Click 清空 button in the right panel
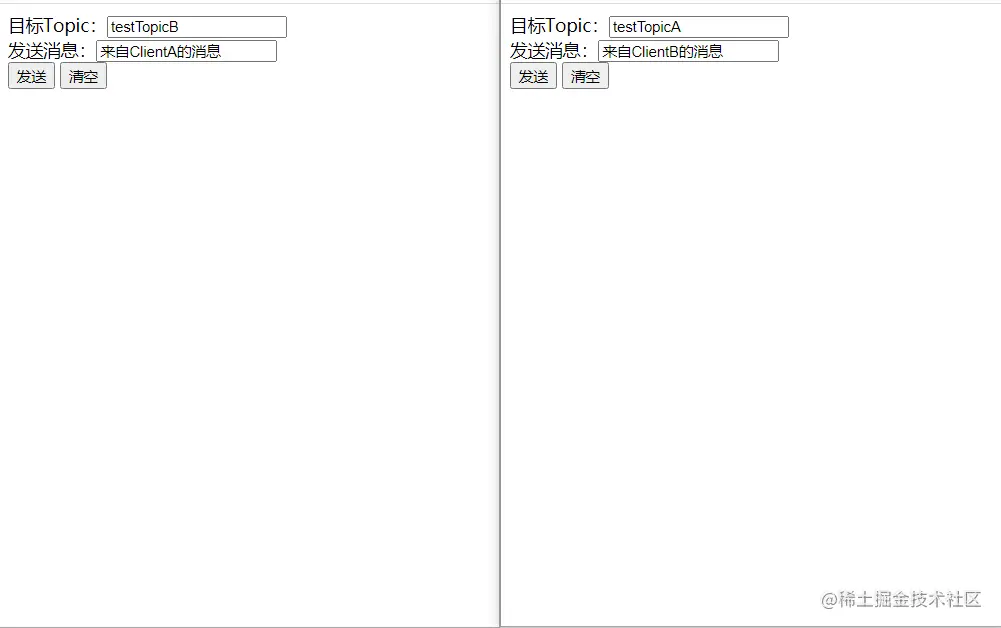The width and height of the screenshot is (1001, 628). tap(585, 77)
